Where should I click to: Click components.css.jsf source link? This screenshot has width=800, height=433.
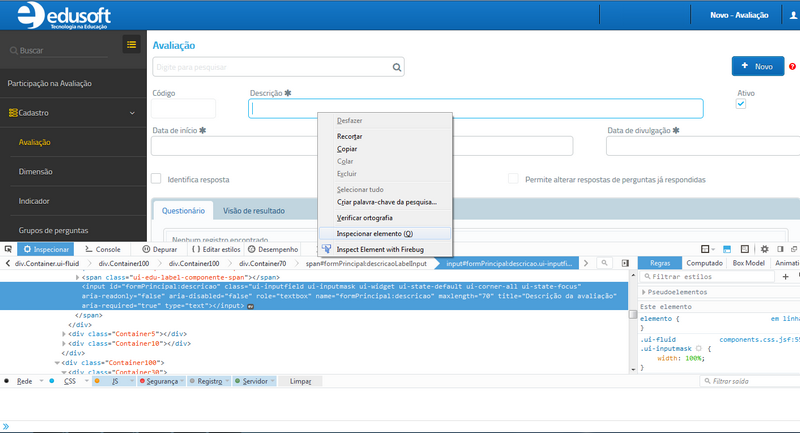(759, 340)
